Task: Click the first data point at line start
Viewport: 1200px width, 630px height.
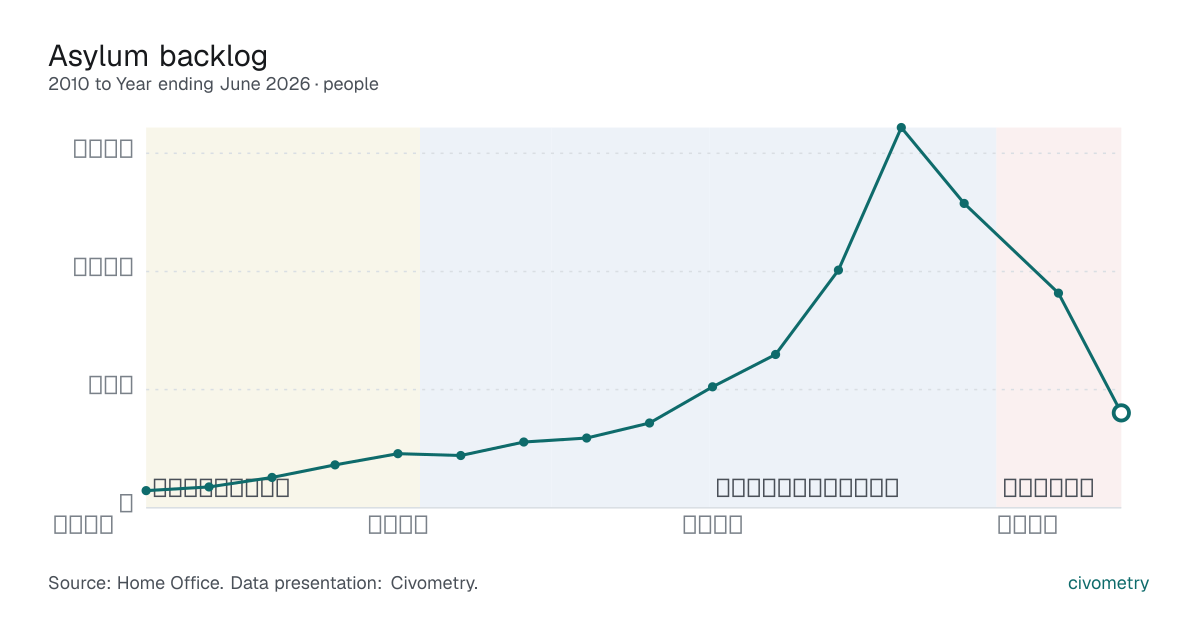Action: tap(146, 491)
